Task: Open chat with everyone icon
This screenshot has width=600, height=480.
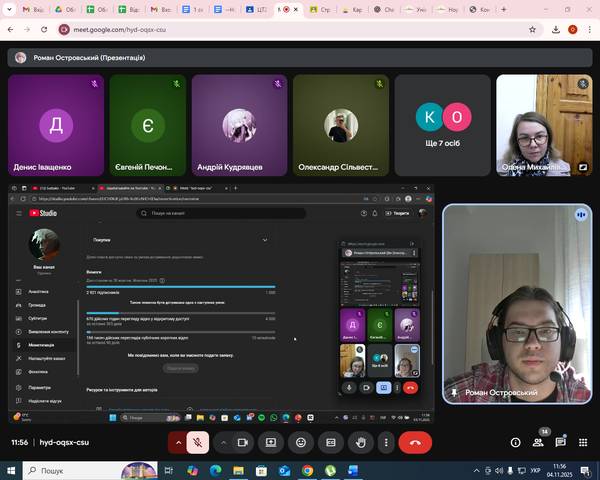Action: tap(562, 442)
